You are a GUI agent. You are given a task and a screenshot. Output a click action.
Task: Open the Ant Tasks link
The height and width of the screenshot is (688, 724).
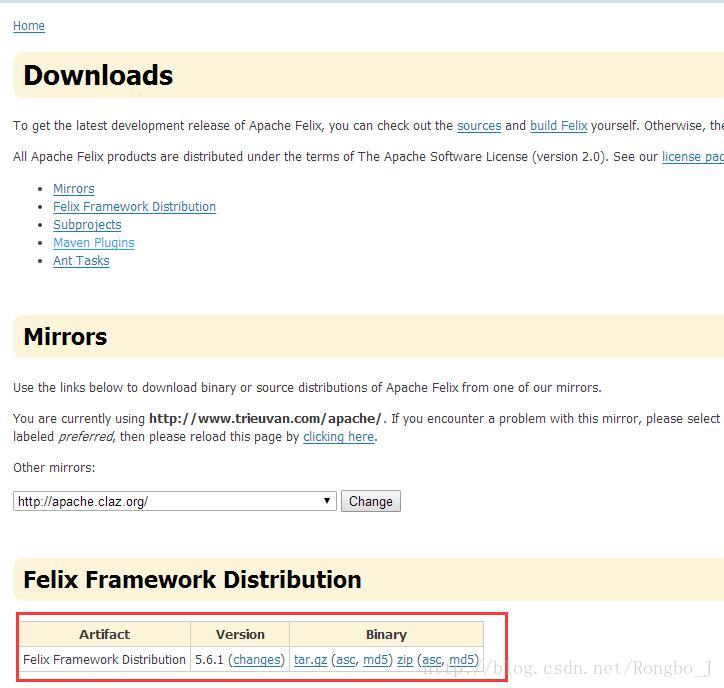tap(81, 261)
